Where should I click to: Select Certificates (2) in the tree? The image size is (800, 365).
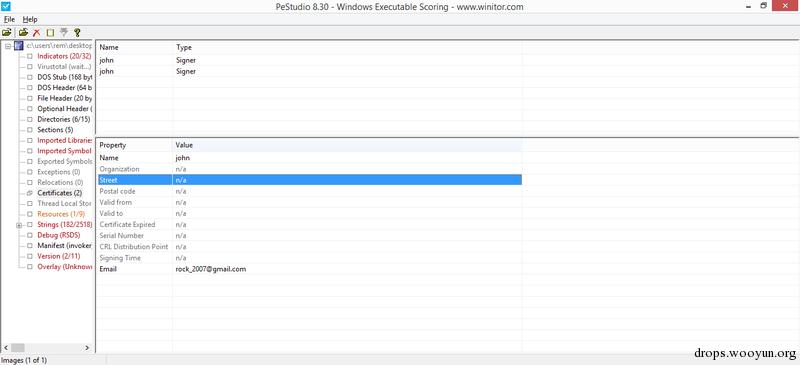[x=60, y=193]
